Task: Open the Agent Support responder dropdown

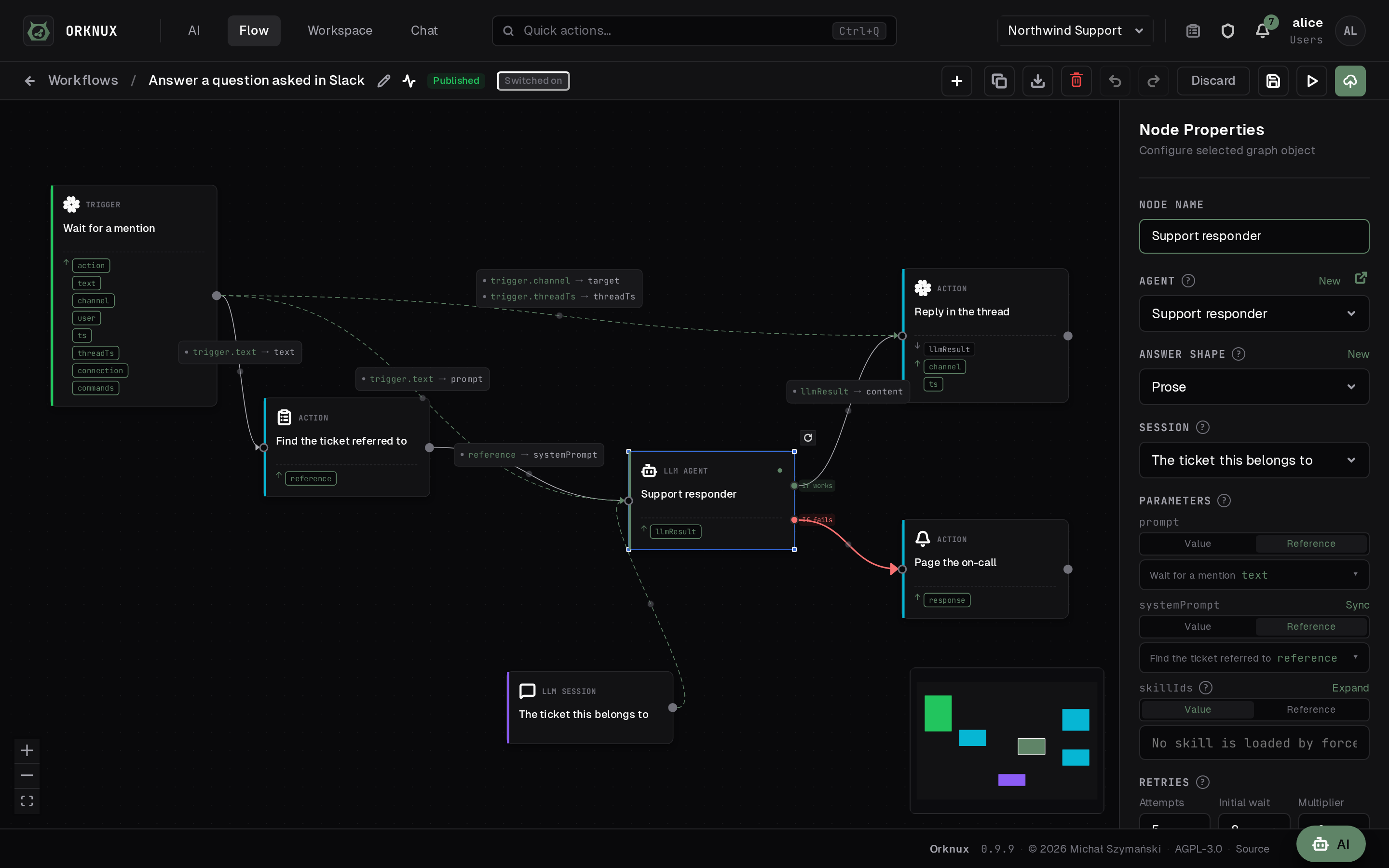Action: pyautogui.click(x=1253, y=313)
